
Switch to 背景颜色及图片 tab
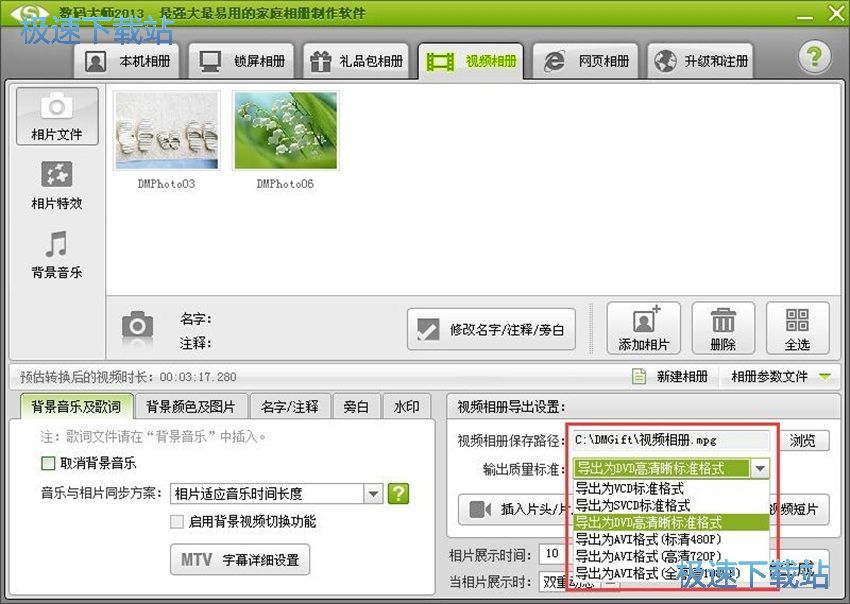click(191, 407)
